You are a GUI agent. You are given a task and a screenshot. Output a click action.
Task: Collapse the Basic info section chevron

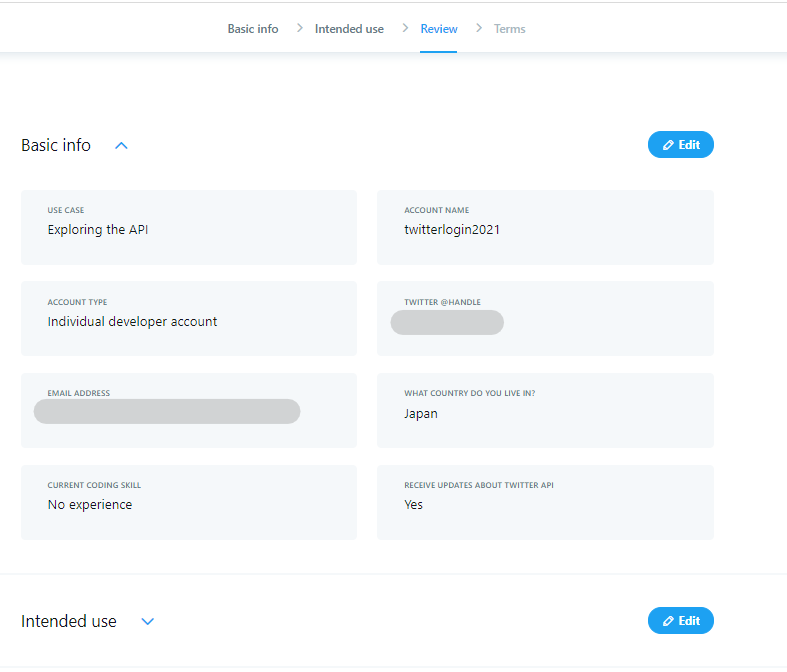[x=121, y=145]
